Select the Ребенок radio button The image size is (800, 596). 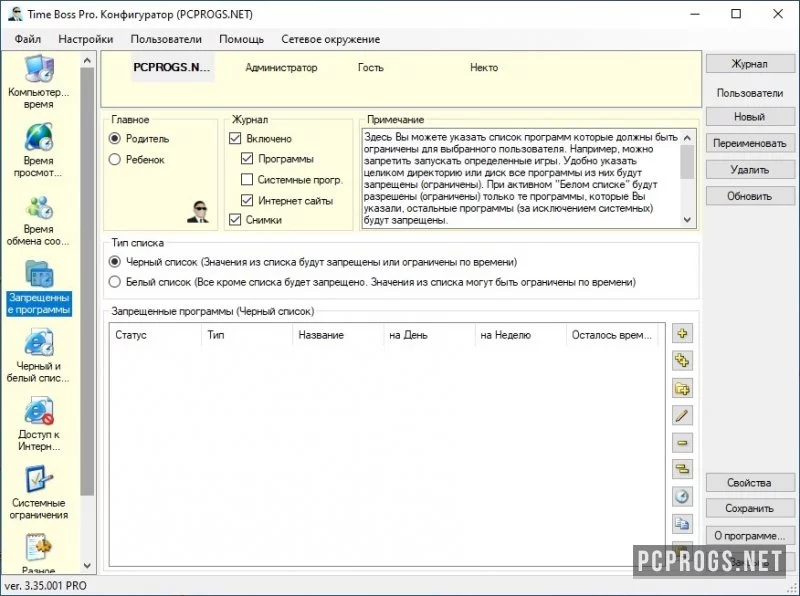(x=115, y=160)
